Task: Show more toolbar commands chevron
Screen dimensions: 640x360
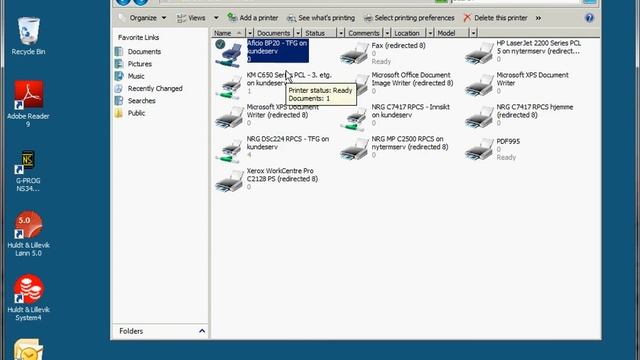Action: click(x=538, y=18)
